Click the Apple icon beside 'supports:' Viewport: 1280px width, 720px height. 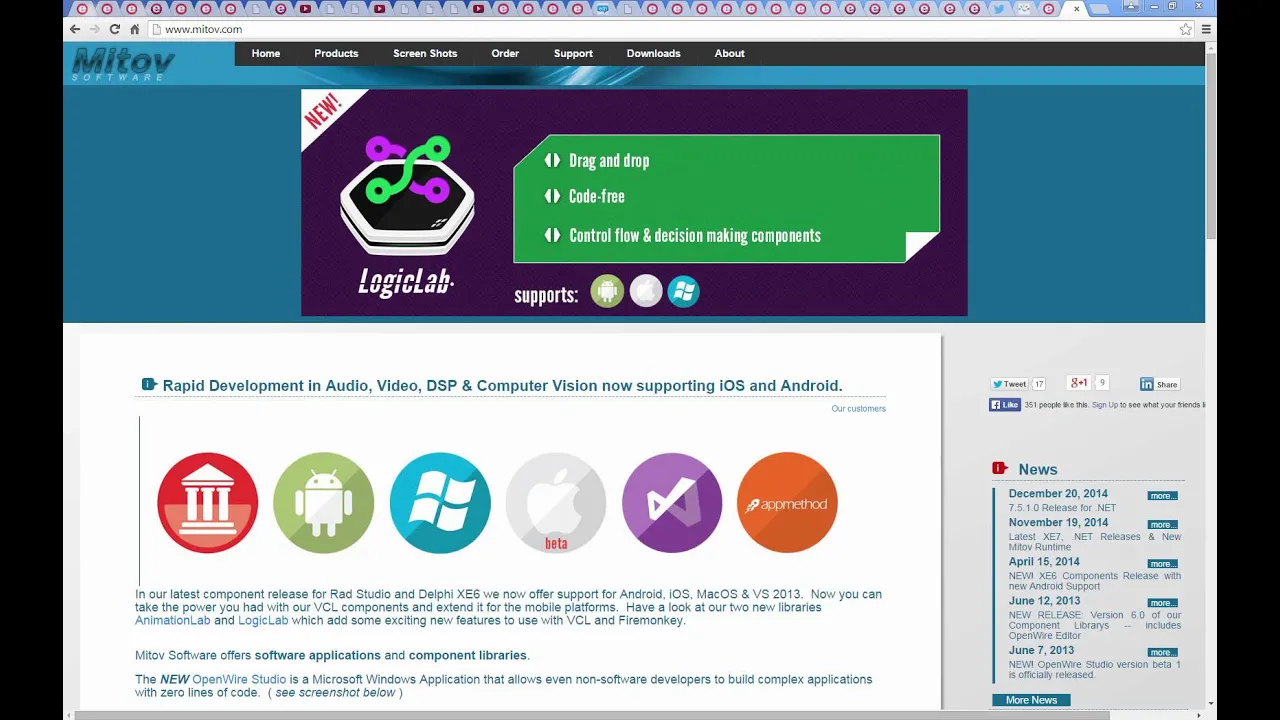pos(646,291)
